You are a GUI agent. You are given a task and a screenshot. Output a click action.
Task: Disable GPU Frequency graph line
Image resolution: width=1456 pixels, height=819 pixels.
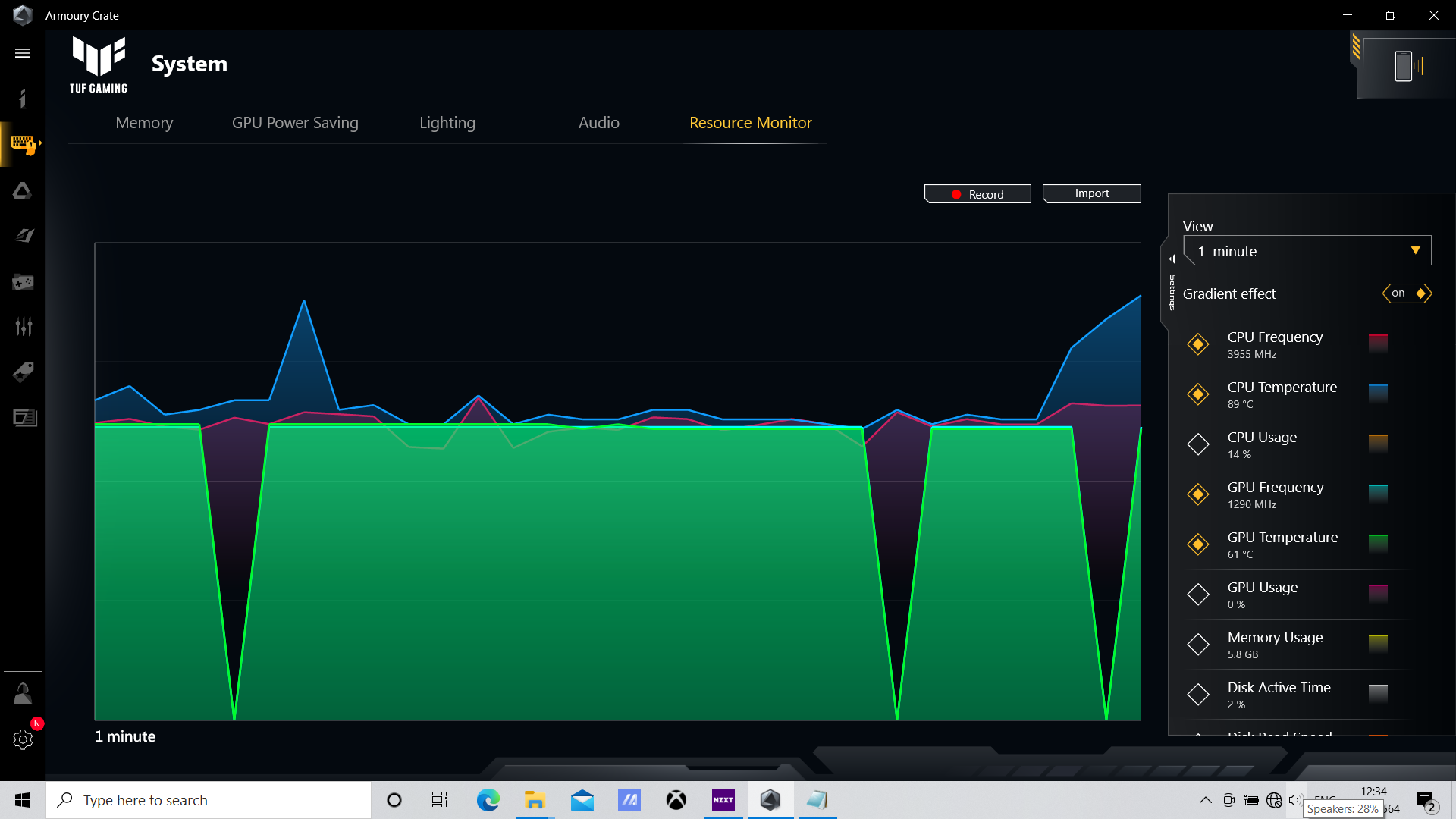point(1198,494)
